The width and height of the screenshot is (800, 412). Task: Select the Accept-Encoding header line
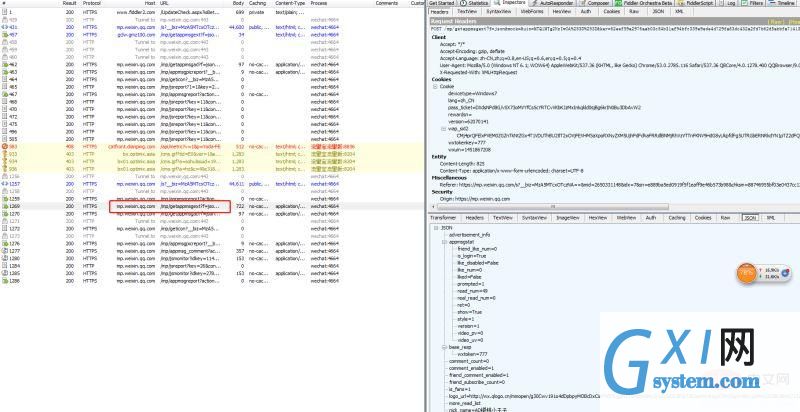point(472,52)
